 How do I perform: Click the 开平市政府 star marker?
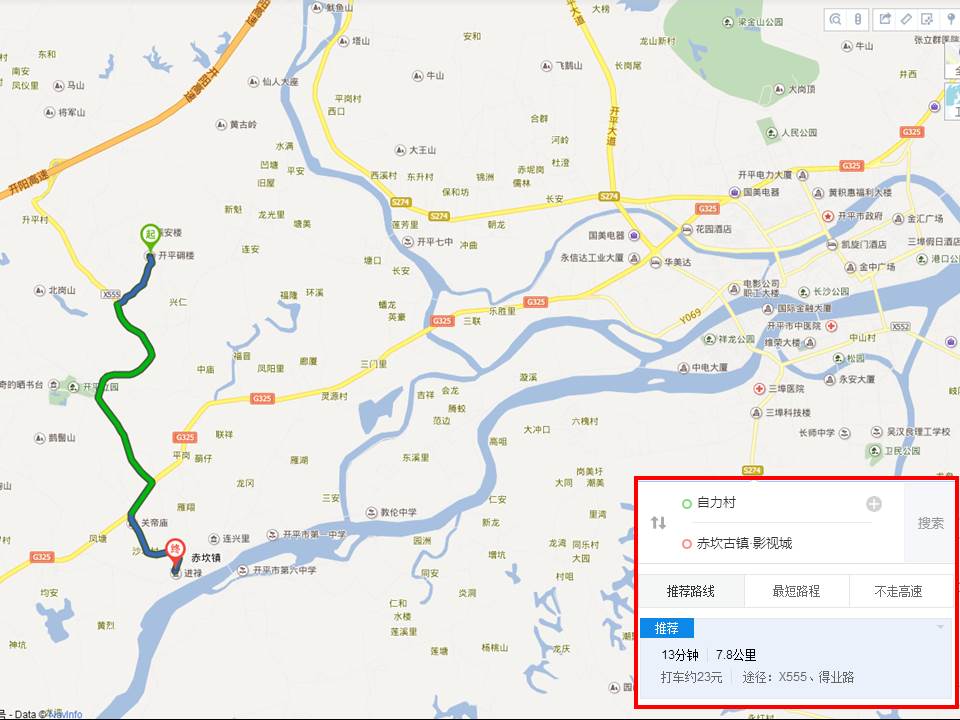click(828, 216)
